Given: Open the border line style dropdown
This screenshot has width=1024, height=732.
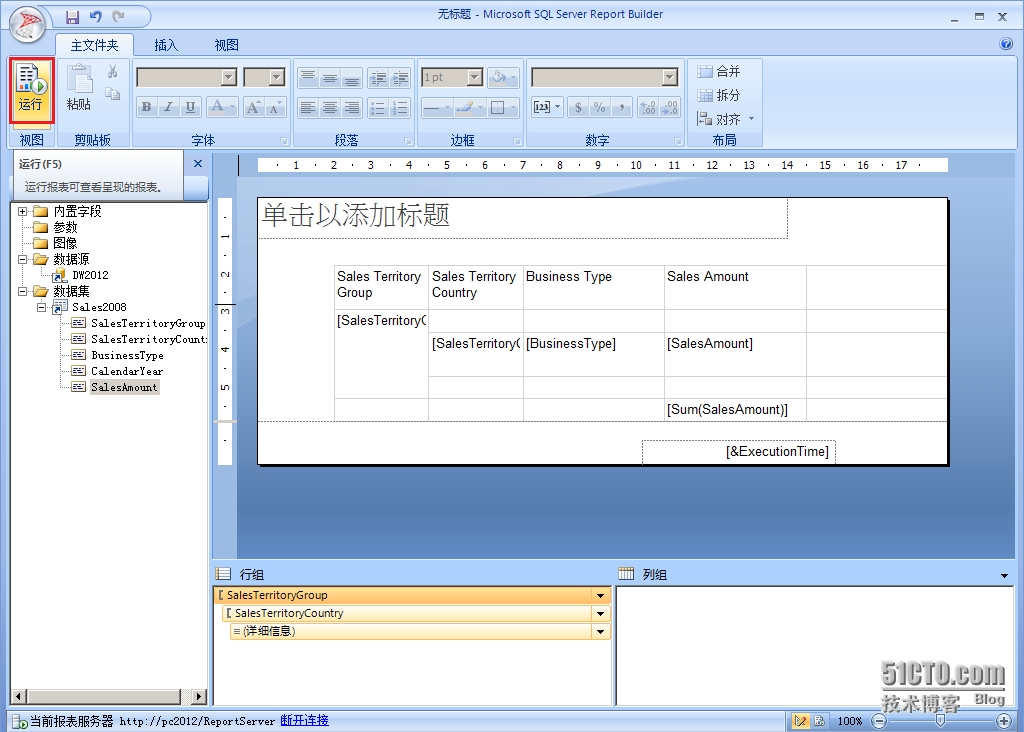Looking at the screenshot, I should [436, 107].
